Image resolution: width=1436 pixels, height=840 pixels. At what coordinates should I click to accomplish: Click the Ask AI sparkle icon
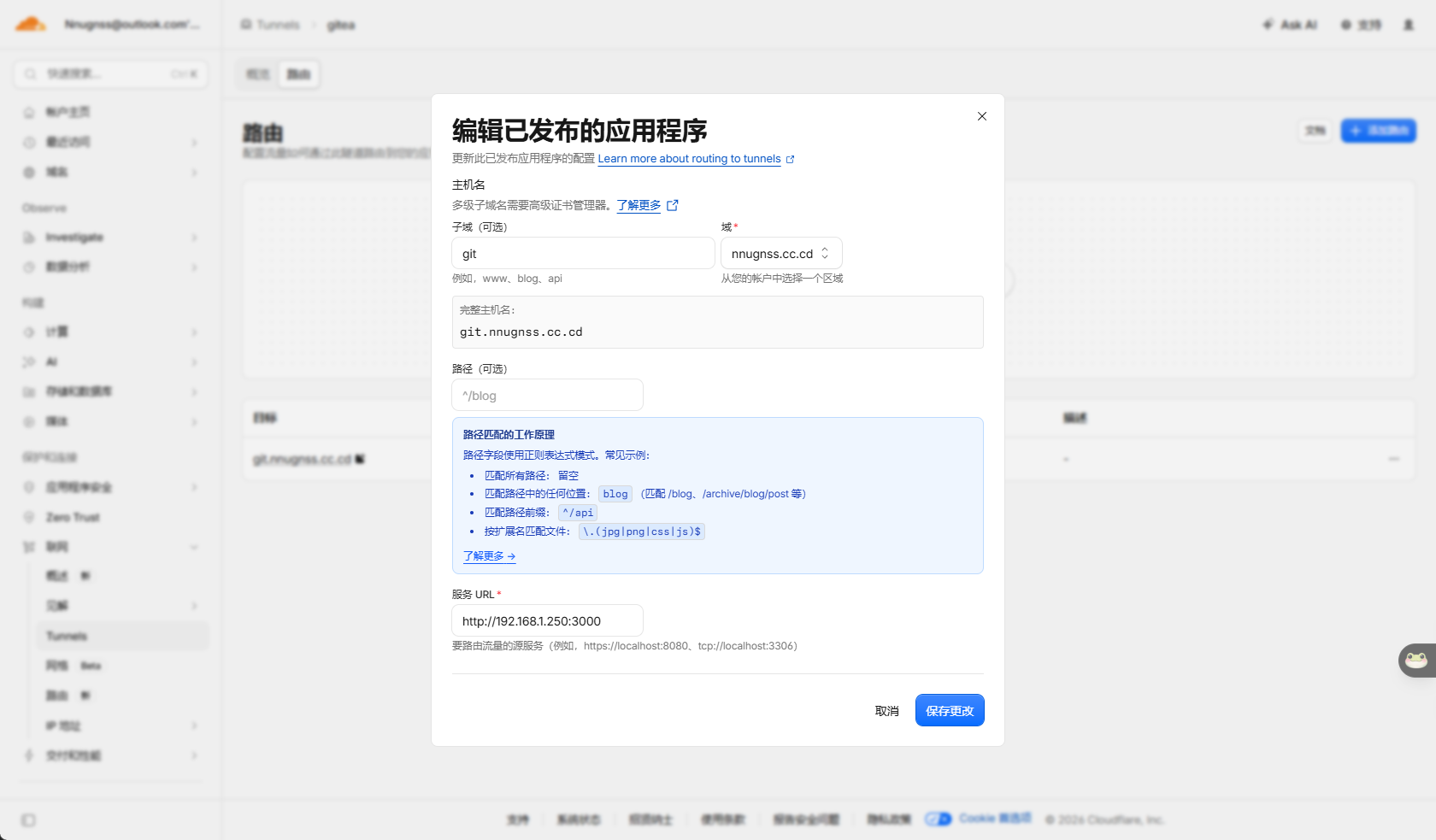point(1268,25)
